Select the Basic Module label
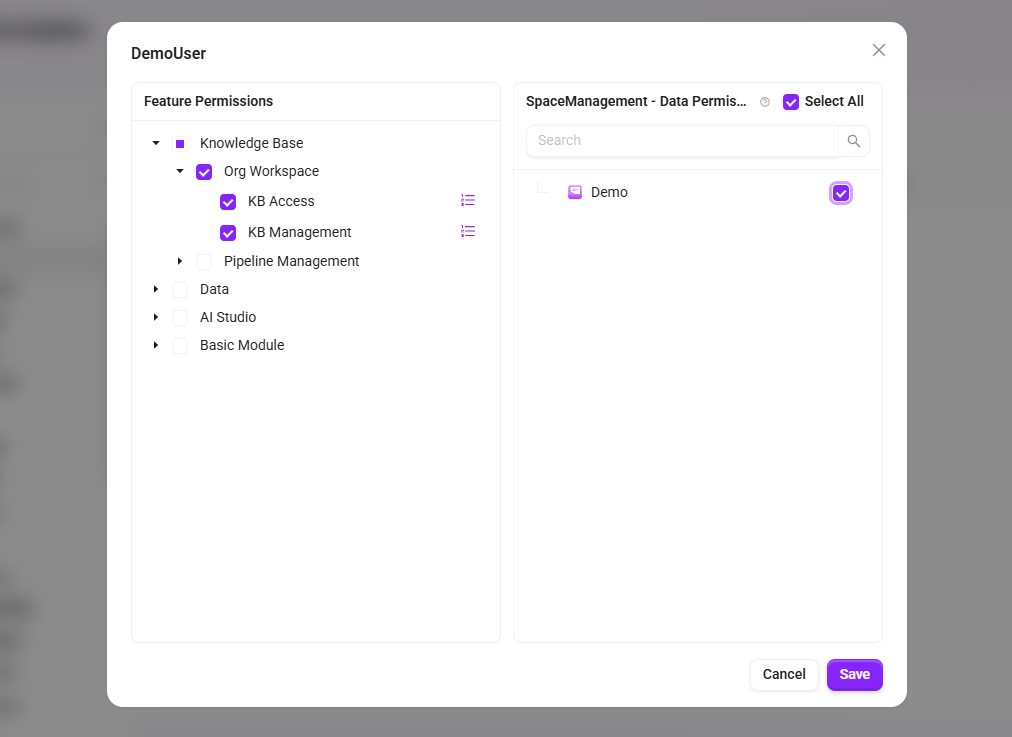Image resolution: width=1012 pixels, height=737 pixels. [x=242, y=345]
